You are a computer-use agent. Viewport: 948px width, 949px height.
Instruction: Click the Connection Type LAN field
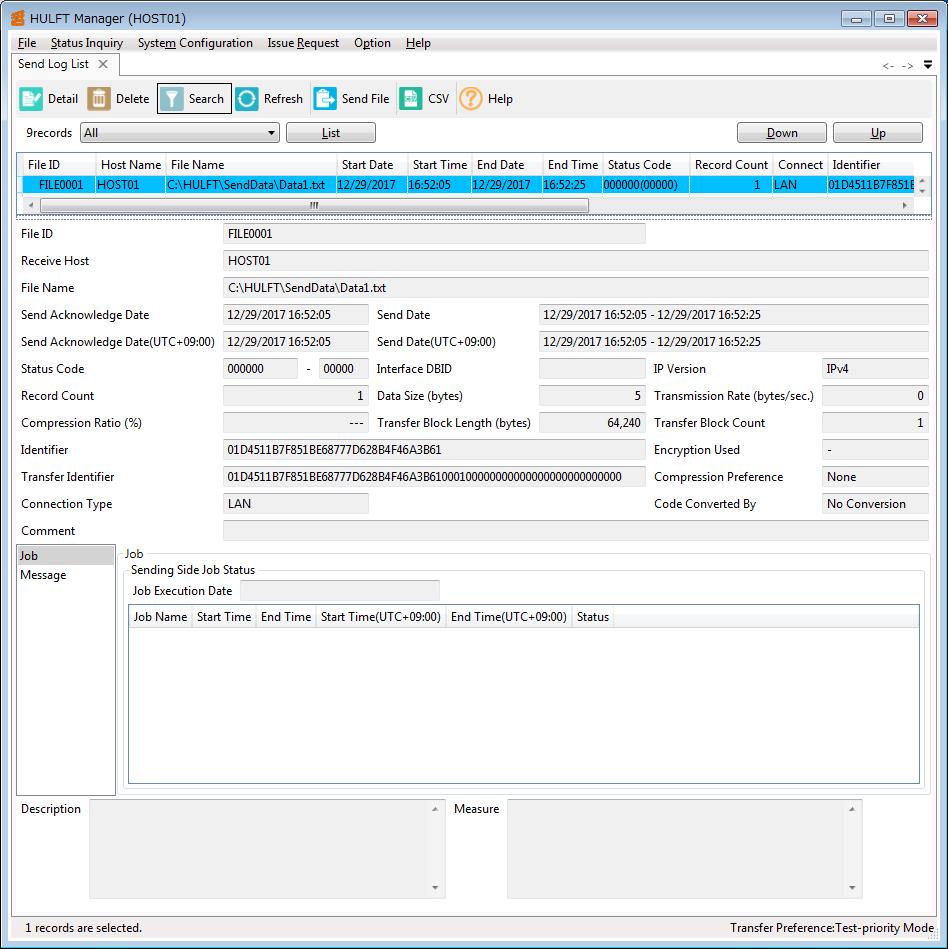pos(295,504)
